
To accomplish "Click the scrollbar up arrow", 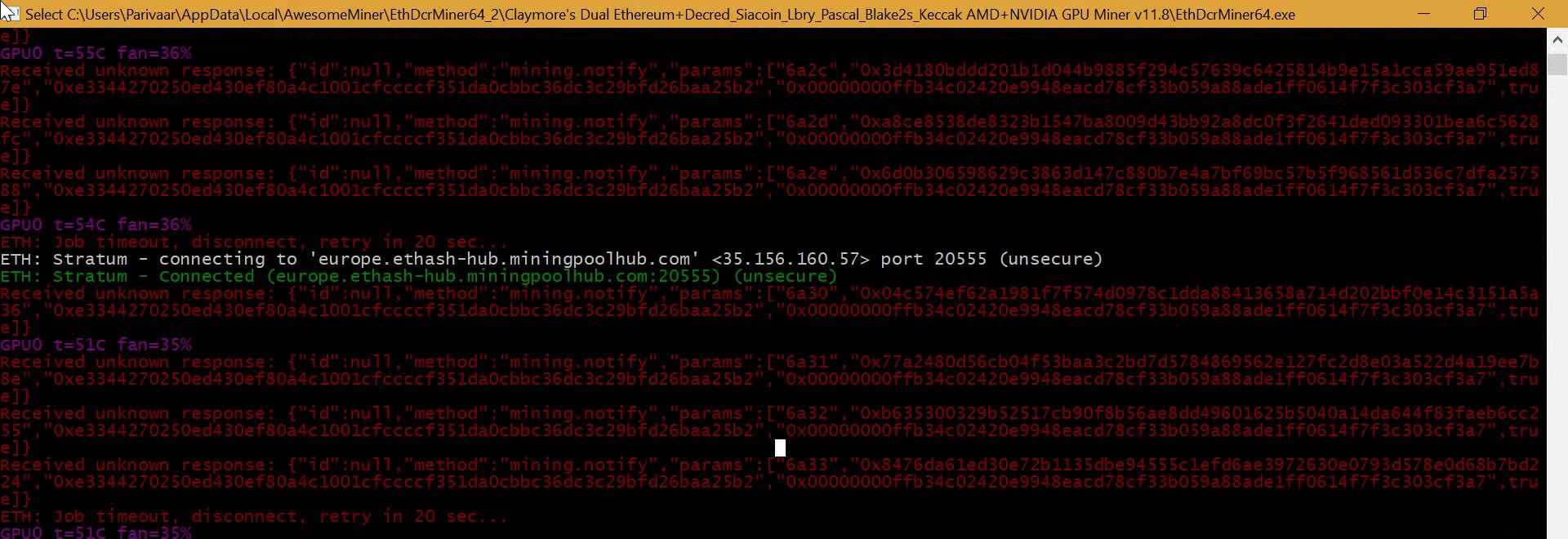I will 1557,39.
